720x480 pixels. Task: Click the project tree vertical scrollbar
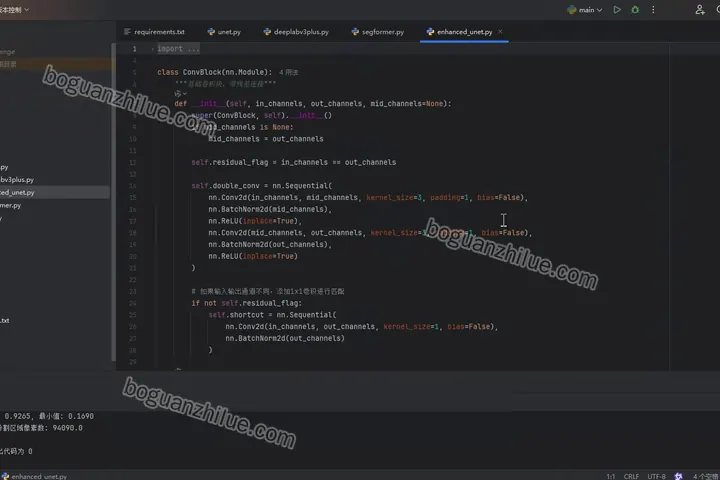point(113,202)
